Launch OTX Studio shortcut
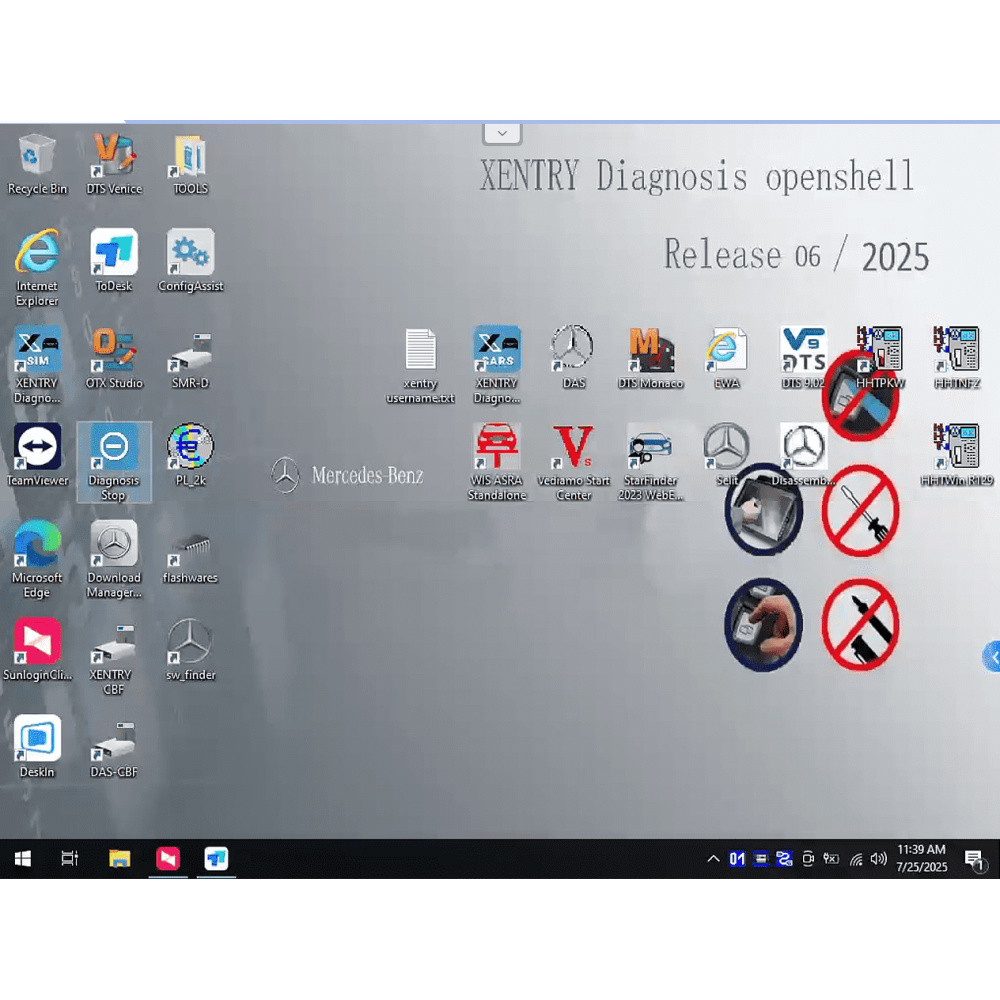 tap(114, 357)
